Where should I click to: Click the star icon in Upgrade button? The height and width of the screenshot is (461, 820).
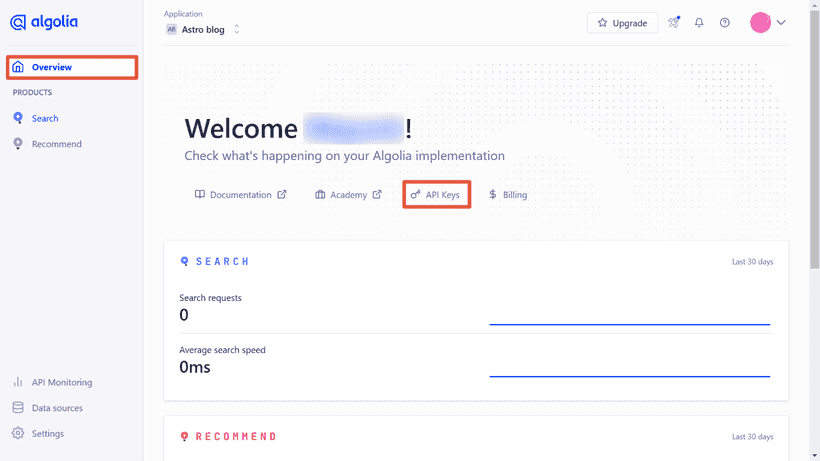tap(602, 23)
